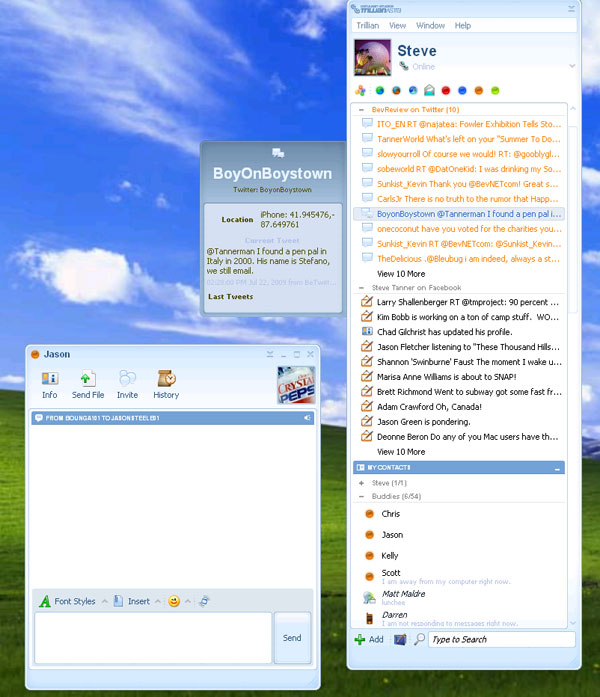
Task: Open the smiley emoticon picker
Action: (174, 601)
